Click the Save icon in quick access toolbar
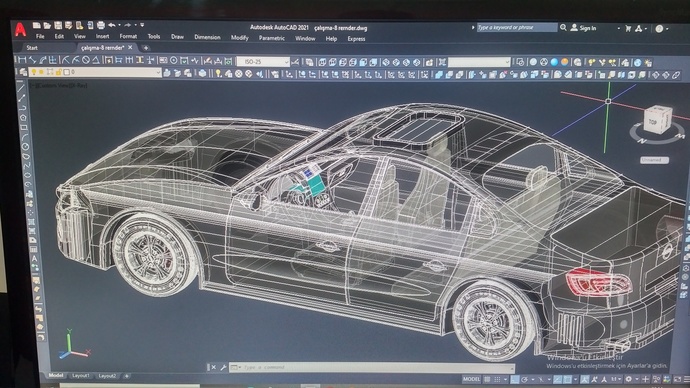This screenshot has height=388, width=690. 58,26
